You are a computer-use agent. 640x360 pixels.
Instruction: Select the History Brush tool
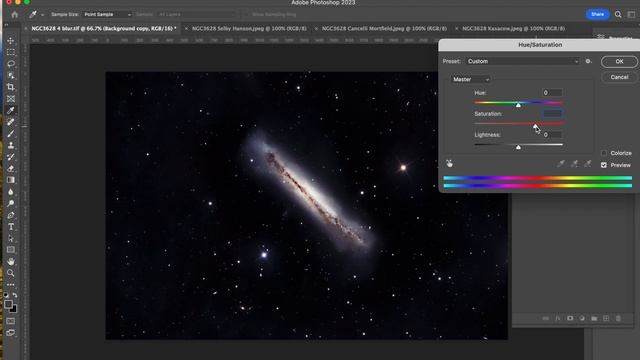(11, 157)
